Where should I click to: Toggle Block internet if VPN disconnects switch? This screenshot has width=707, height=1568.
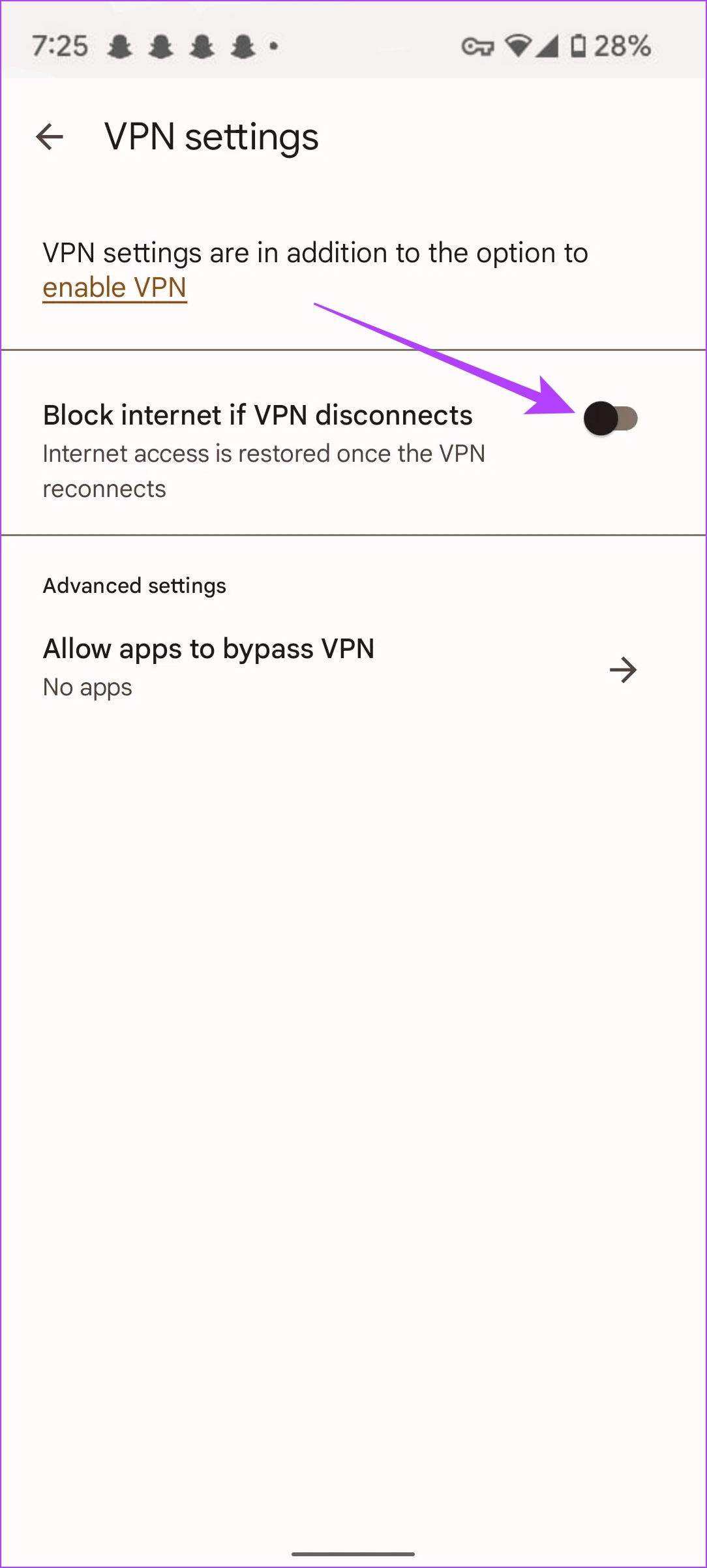[610, 418]
